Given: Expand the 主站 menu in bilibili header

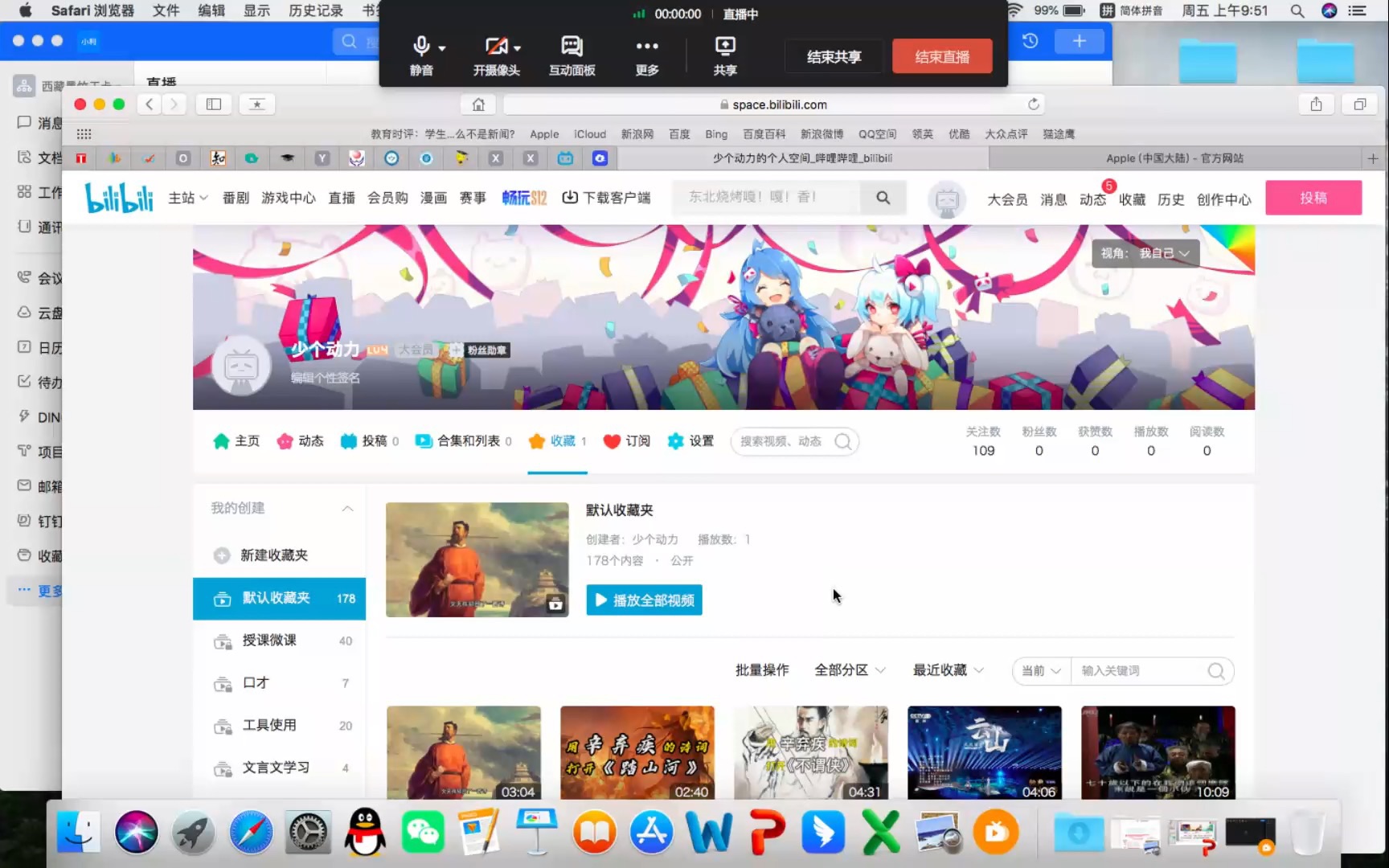Looking at the screenshot, I should (x=188, y=198).
